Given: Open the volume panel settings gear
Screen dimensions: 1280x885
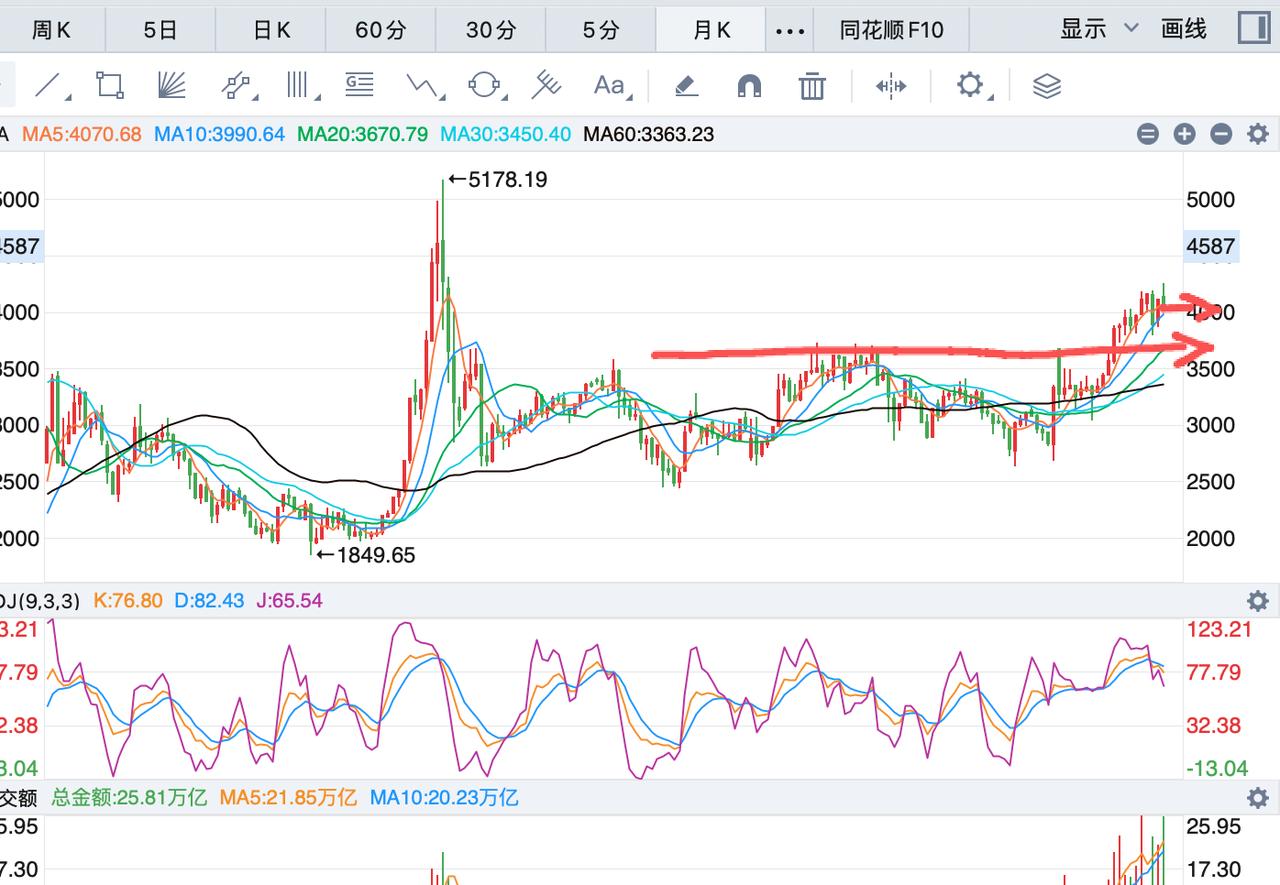Looking at the screenshot, I should (1257, 798).
